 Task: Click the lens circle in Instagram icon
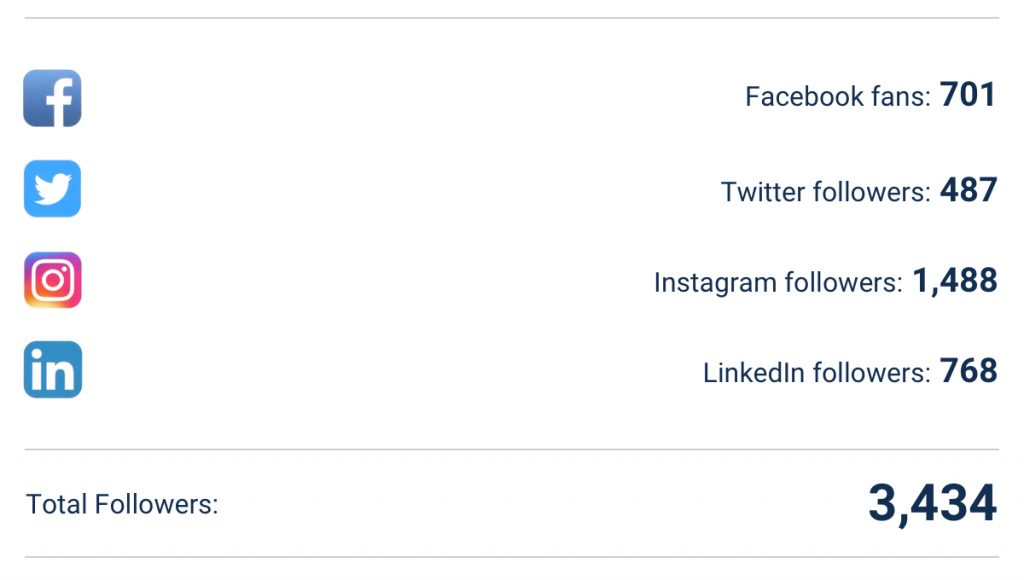(x=53, y=280)
